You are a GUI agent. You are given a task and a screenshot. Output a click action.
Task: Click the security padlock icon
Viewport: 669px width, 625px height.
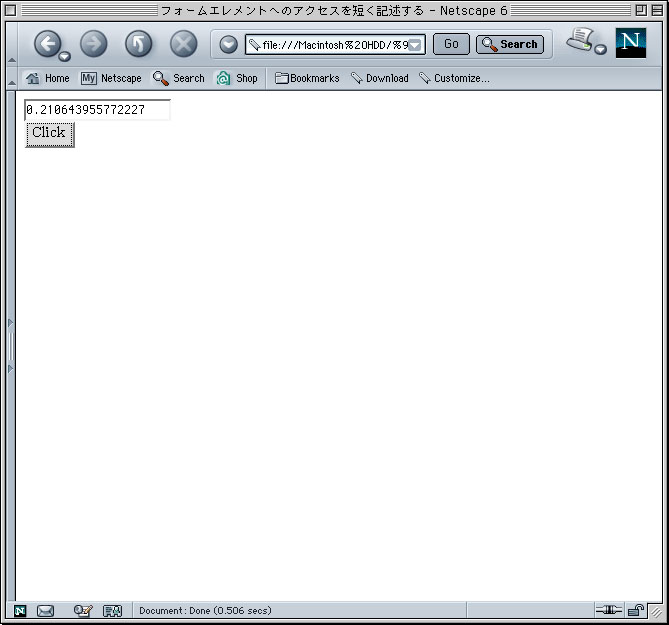click(636, 610)
